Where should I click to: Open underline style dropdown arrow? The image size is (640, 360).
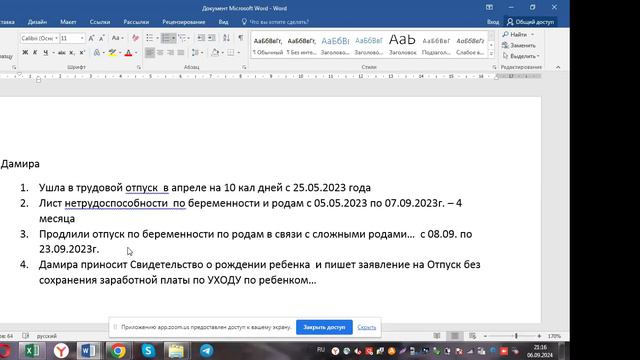click(x=53, y=52)
